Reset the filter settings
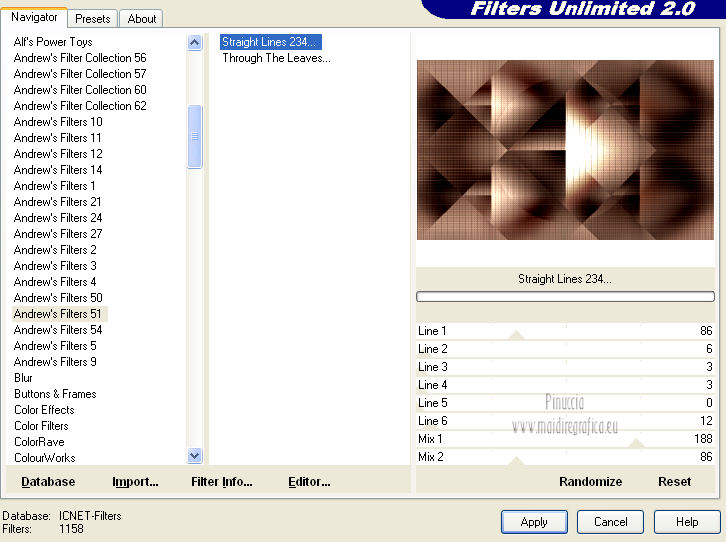Viewport: 726px width, 542px height. tap(674, 482)
